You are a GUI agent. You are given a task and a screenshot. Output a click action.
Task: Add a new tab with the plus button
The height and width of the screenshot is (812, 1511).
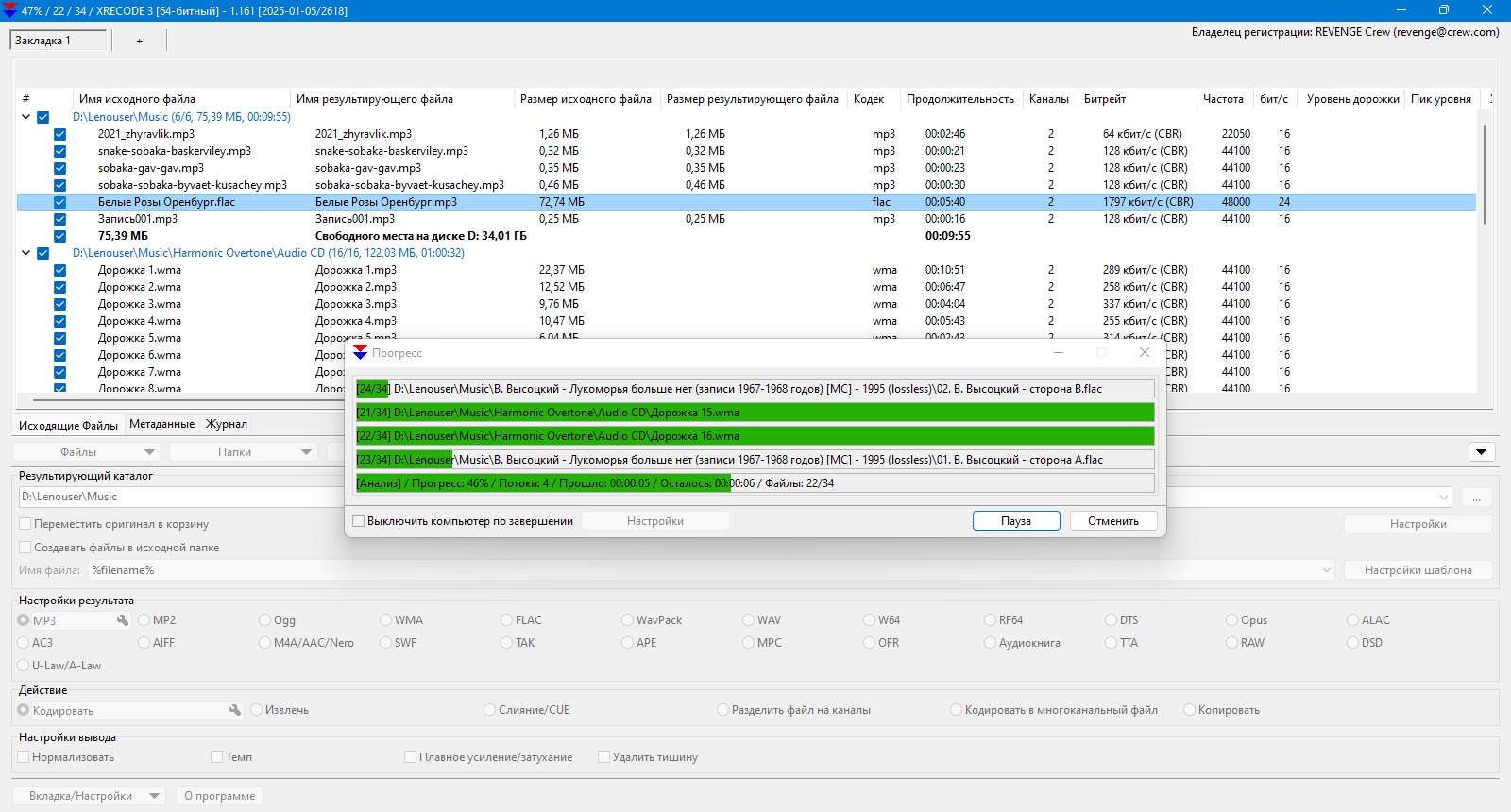[140, 41]
